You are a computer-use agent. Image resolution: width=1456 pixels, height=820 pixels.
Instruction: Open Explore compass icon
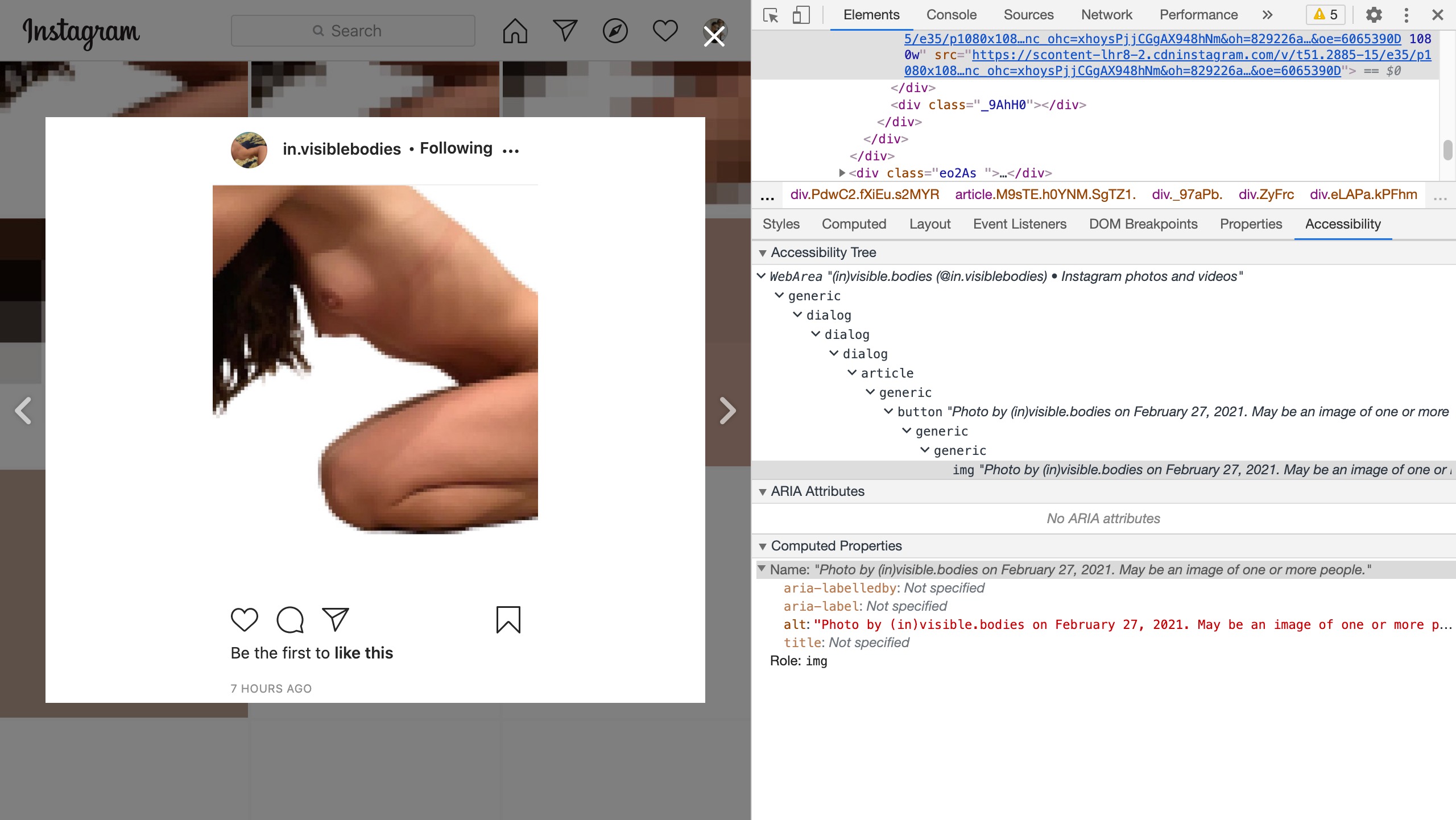point(615,31)
